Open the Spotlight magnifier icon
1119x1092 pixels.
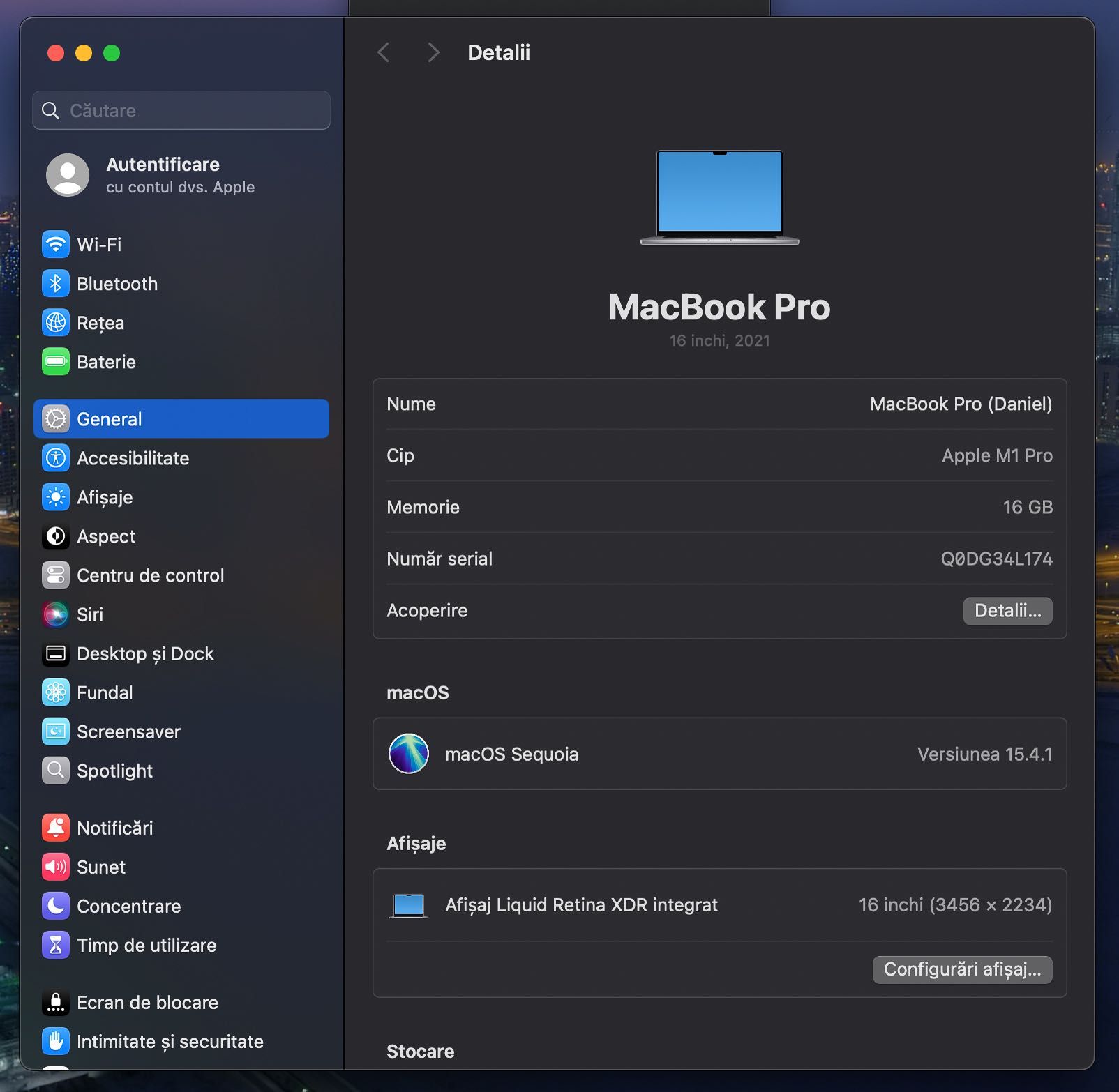click(x=56, y=771)
